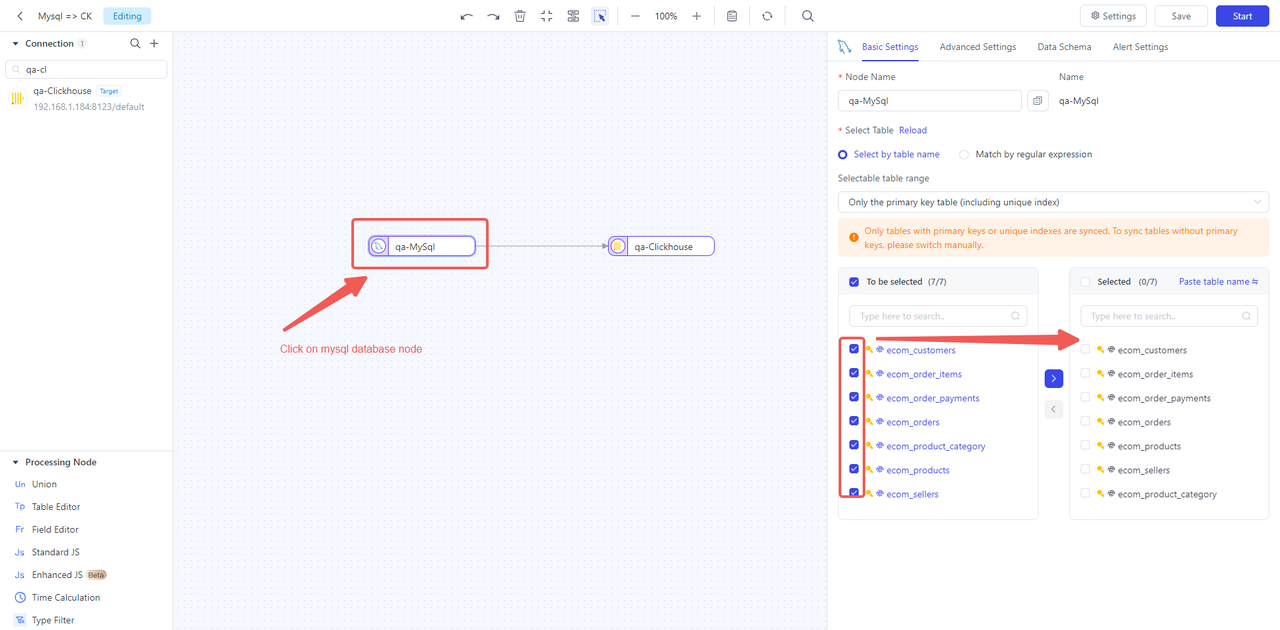This screenshot has height=630, width=1280.
Task: Undo the last canvas action
Action: 466,16
